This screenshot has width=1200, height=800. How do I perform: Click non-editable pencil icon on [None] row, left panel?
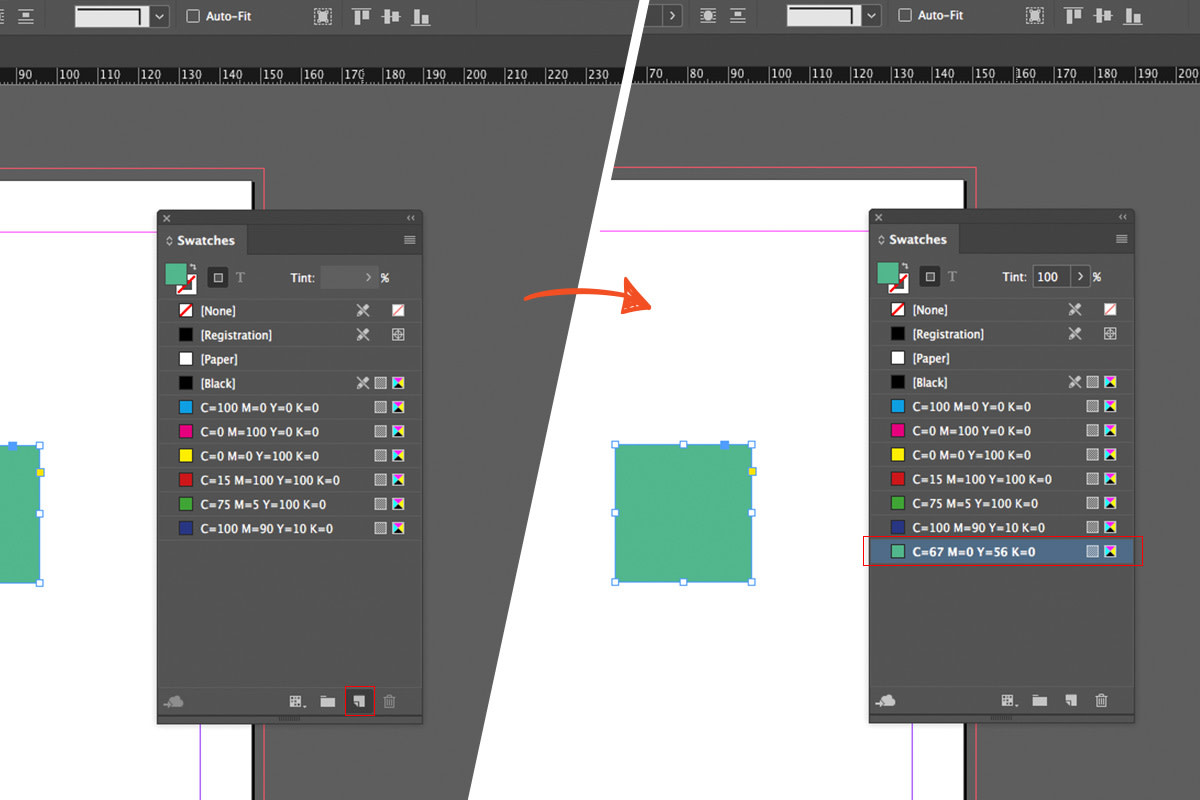(363, 311)
